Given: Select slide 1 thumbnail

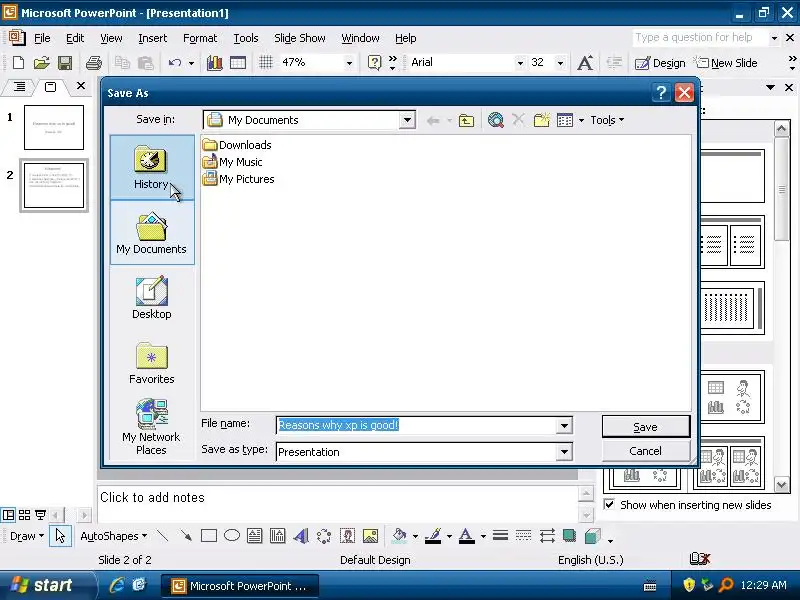Looking at the screenshot, I should pos(54,128).
